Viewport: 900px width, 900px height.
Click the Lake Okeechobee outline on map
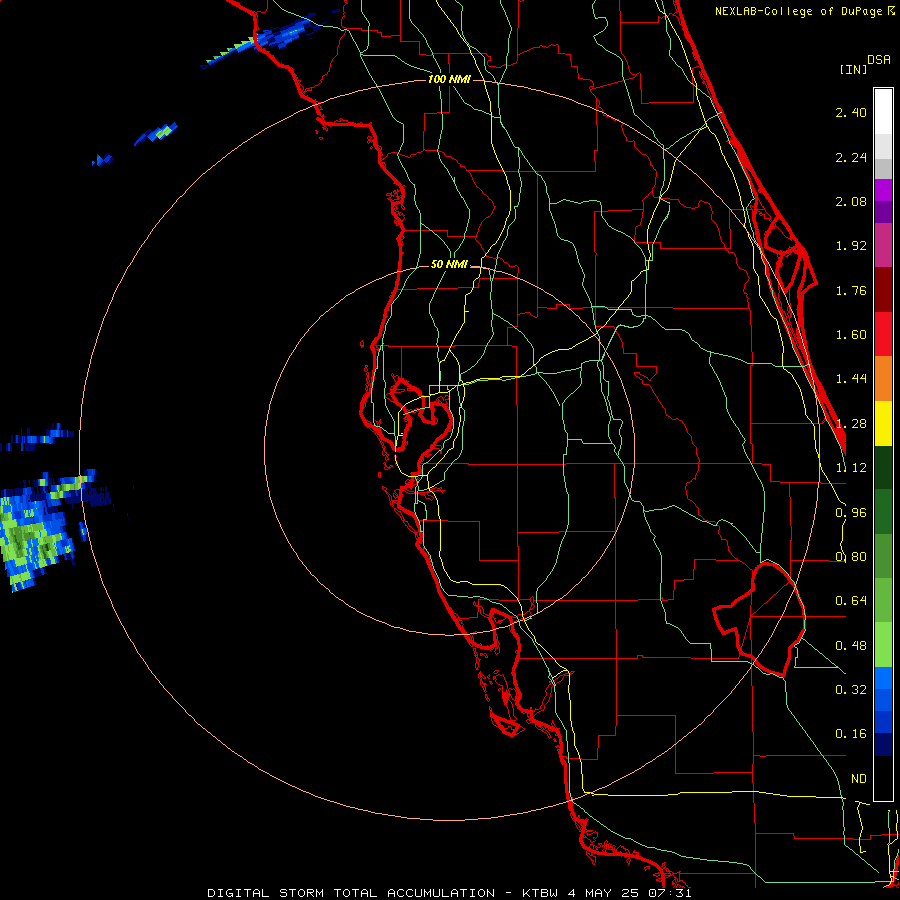759,619
